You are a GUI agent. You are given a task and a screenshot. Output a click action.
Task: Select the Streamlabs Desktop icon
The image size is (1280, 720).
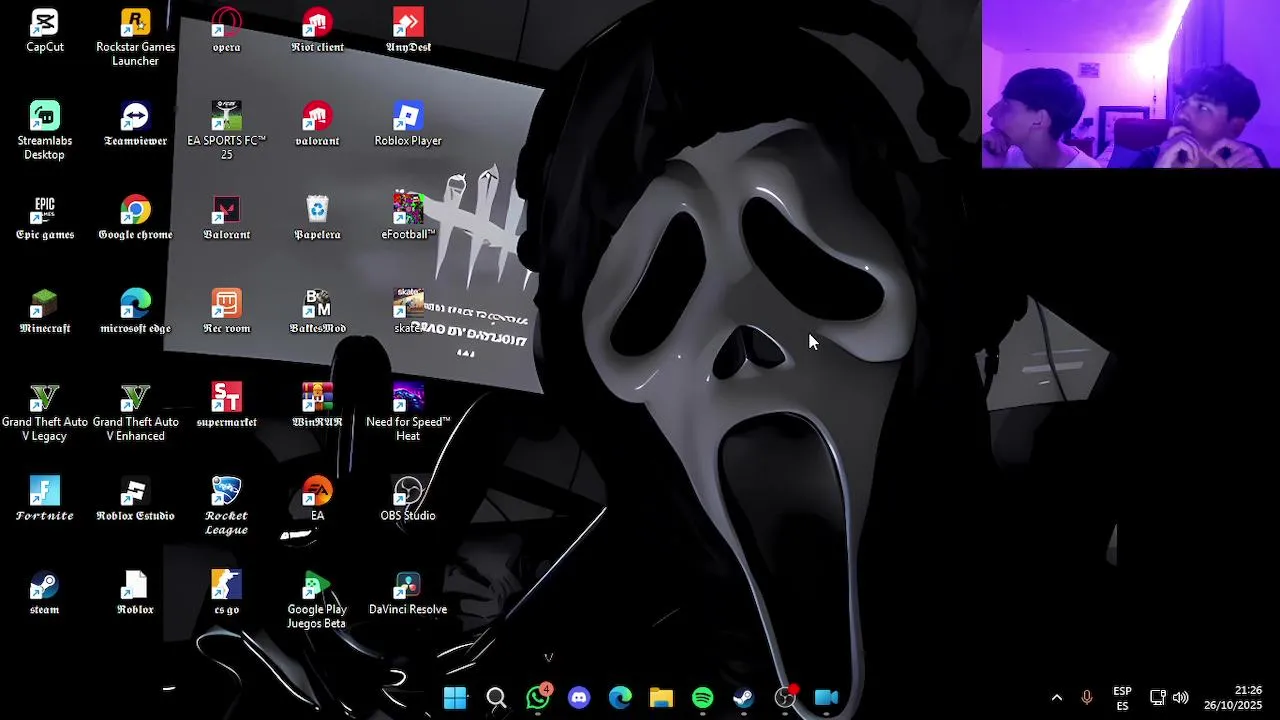pyautogui.click(x=45, y=131)
